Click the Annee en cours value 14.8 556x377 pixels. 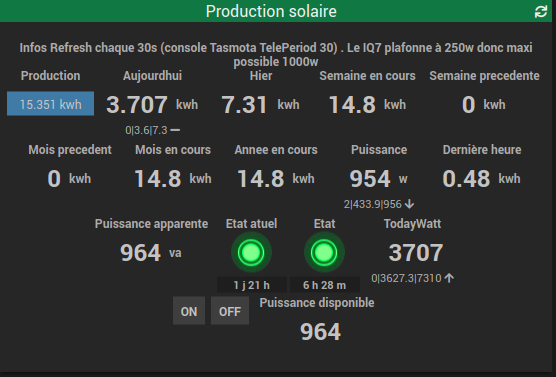pyautogui.click(x=261, y=178)
